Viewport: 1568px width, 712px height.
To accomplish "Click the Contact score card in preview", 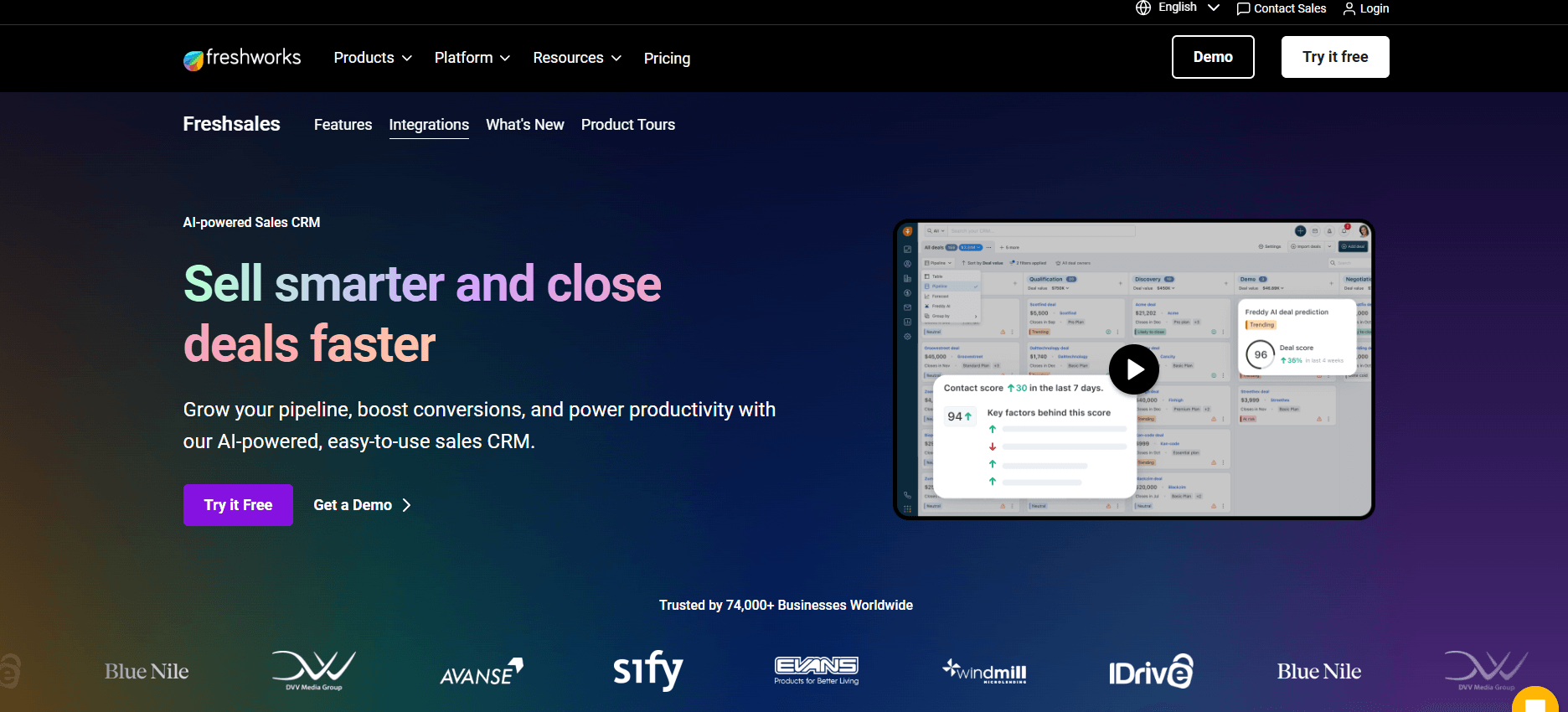I will (x=1034, y=436).
